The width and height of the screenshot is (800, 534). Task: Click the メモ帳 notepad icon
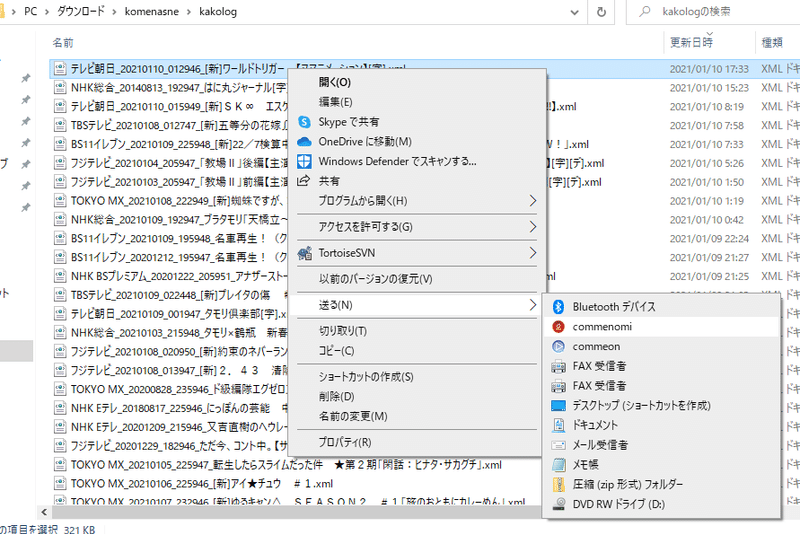559,465
